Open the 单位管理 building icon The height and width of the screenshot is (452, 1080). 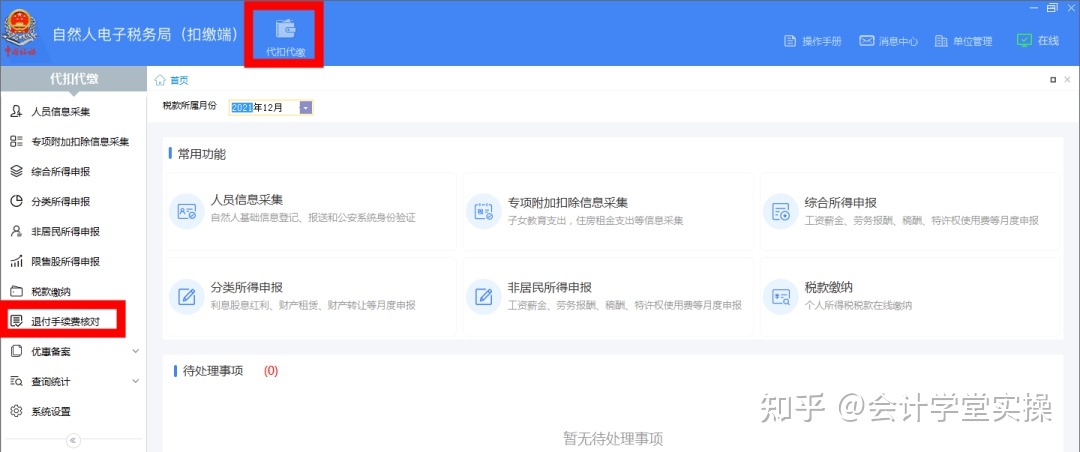point(941,41)
